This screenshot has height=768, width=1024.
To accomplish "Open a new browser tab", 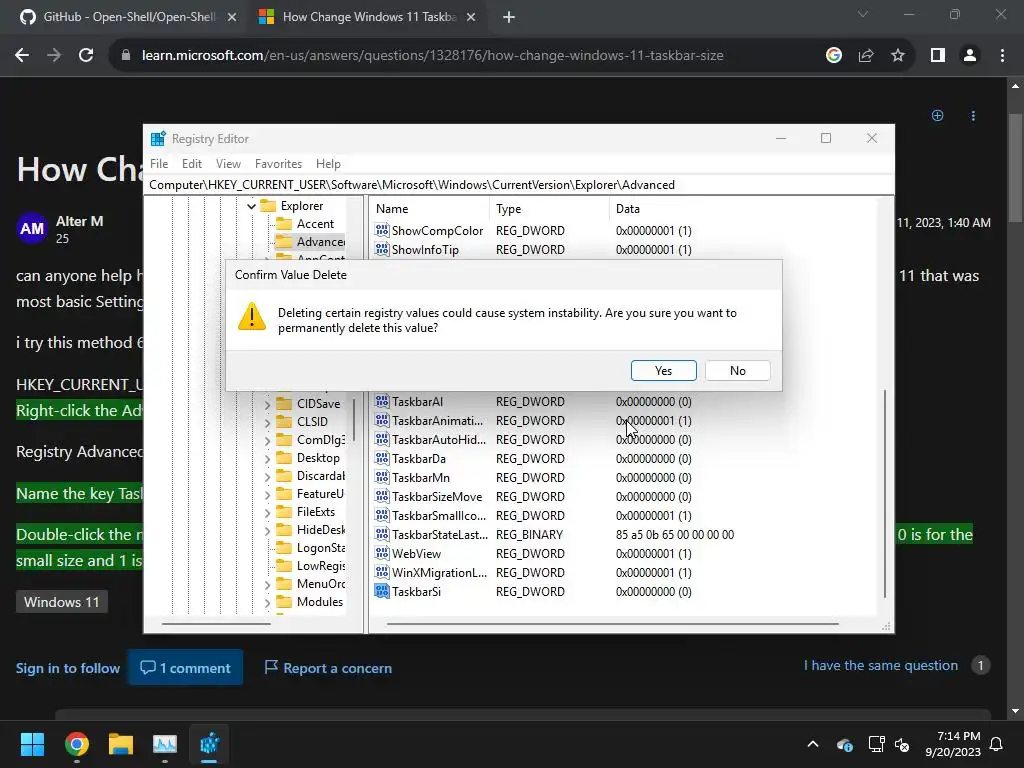I will click(509, 17).
